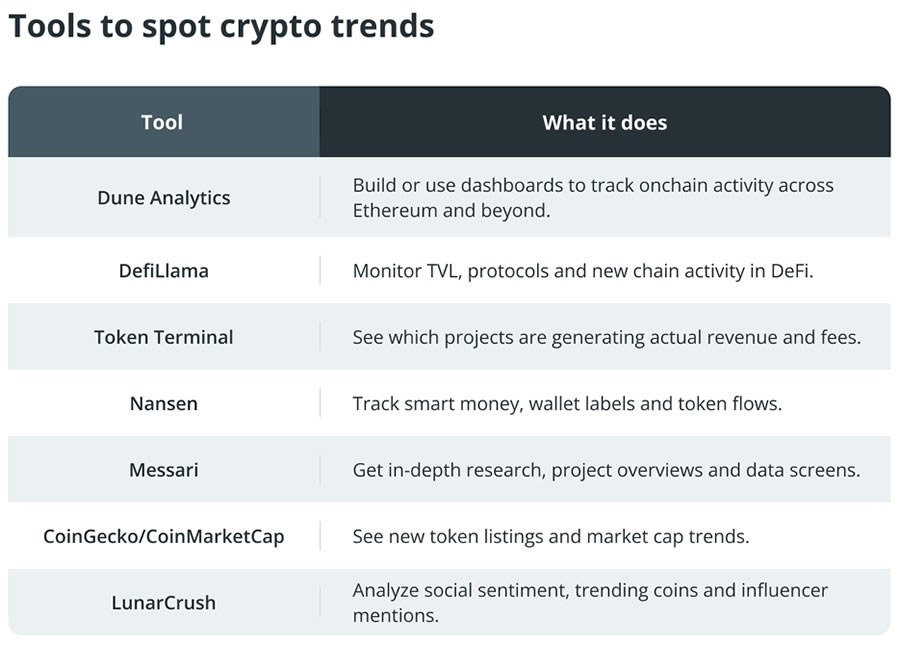The width and height of the screenshot is (900, 646).
Task: Click the "Tools to spot crypto trends" heading
Action: click(x=221, y=27)
